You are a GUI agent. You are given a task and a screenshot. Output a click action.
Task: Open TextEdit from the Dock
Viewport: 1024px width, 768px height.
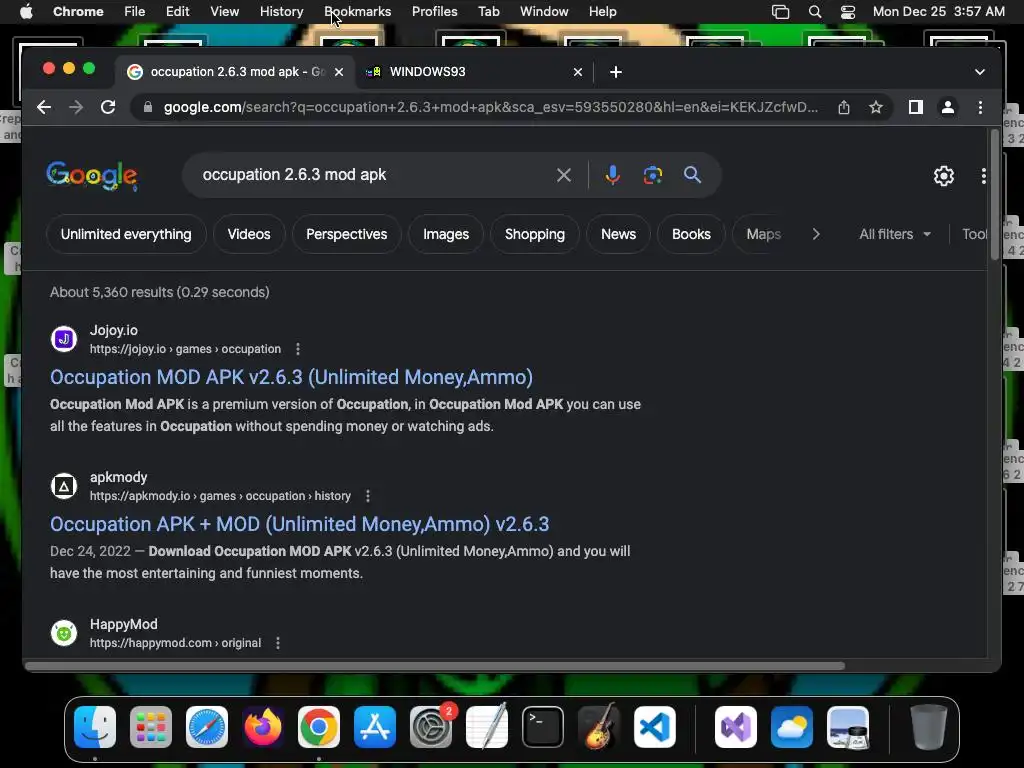pyautogui.click(x=487, y=727)
